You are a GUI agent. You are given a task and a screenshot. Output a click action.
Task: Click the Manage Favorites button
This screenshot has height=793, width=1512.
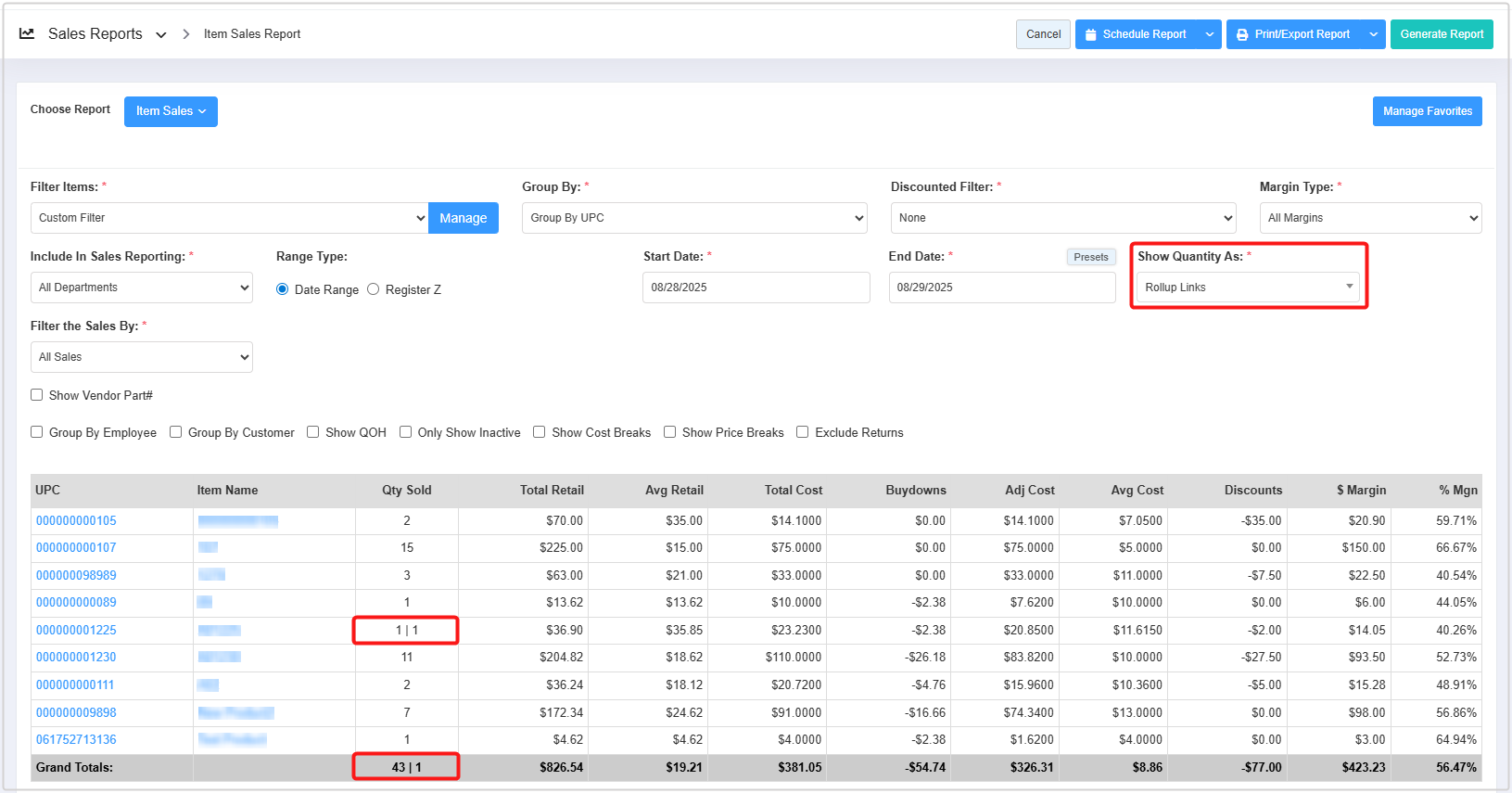click(x=1427, y=111)
